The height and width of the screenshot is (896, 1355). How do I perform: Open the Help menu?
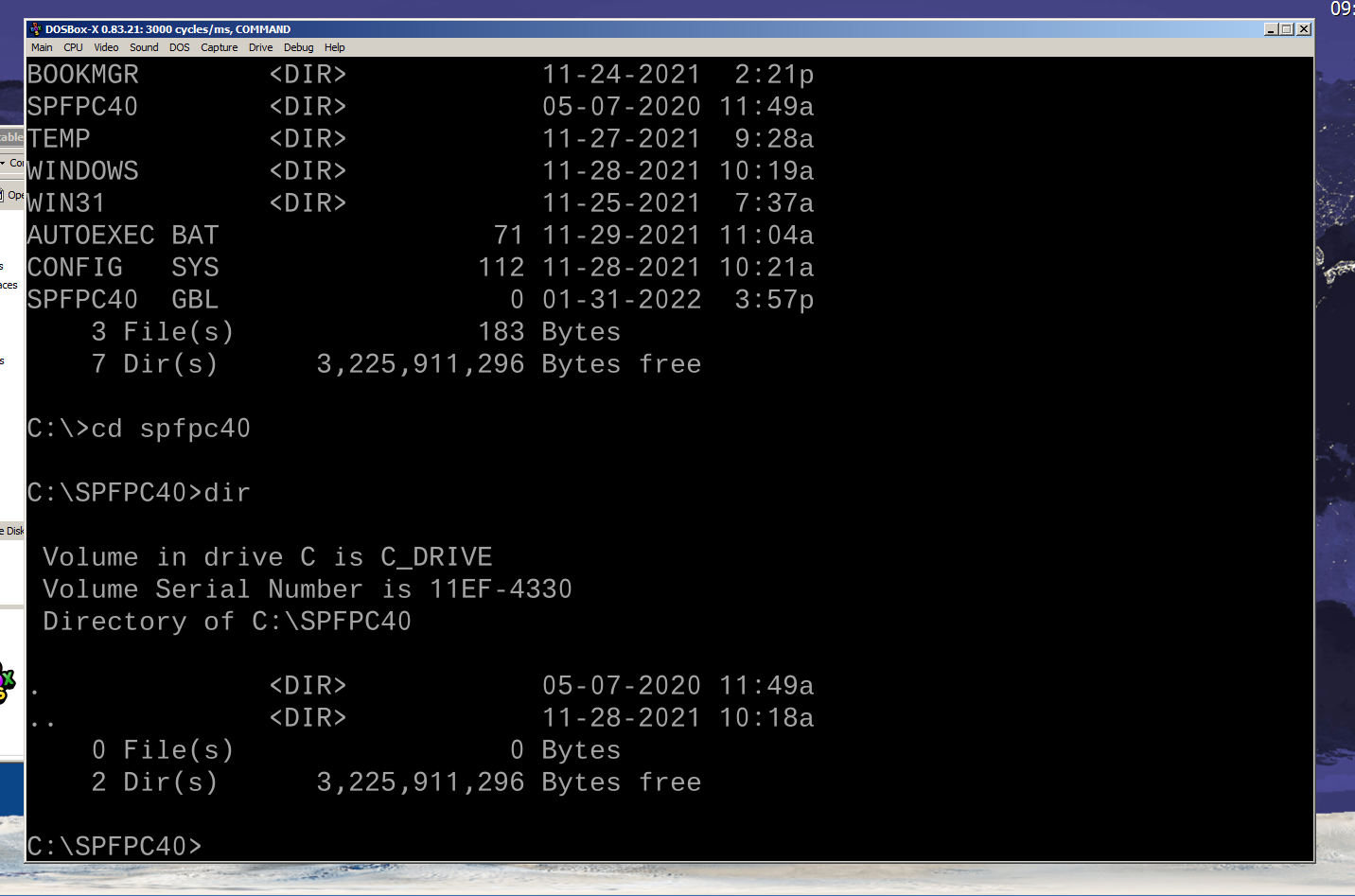pos(334,47)
